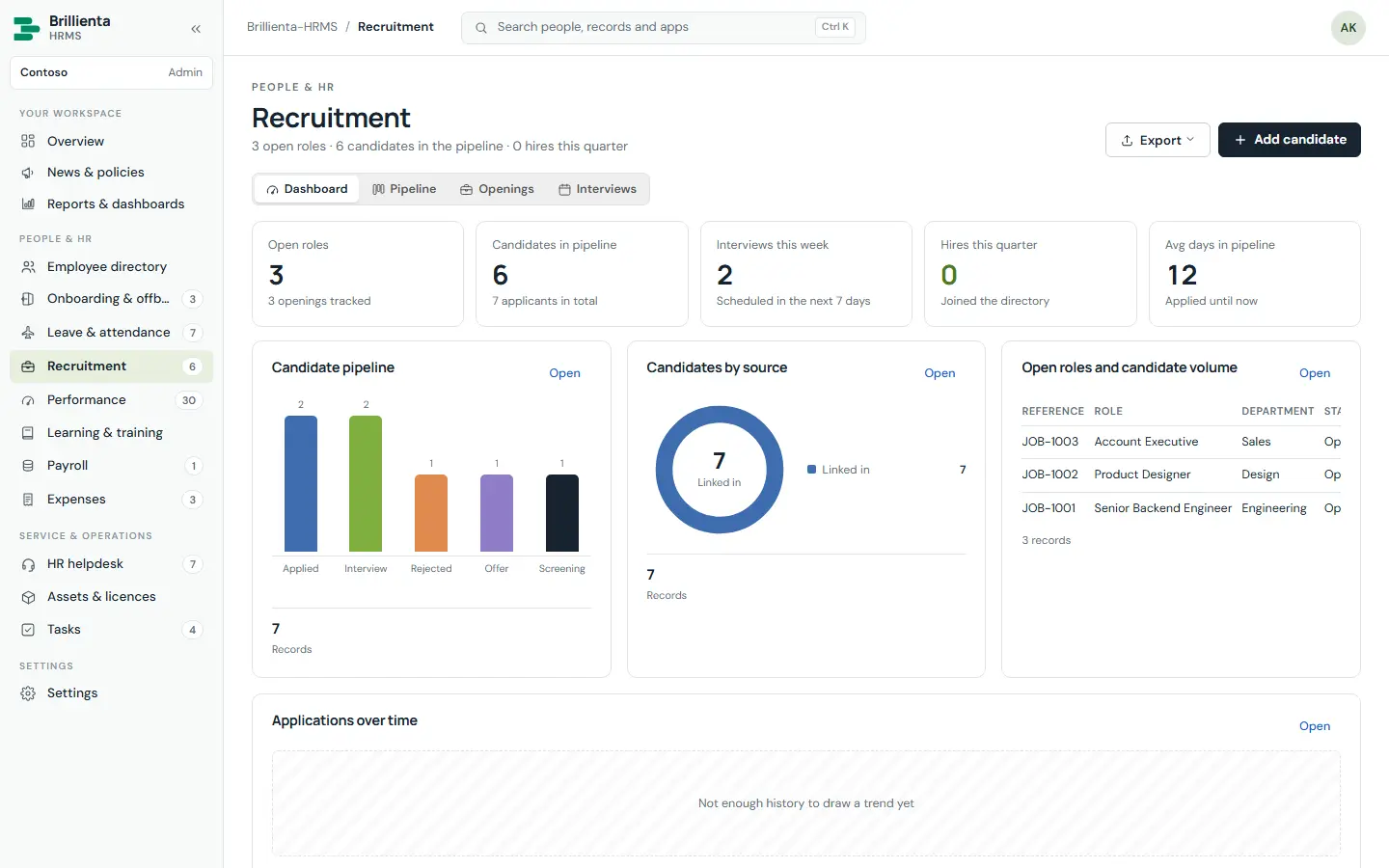Open the Candidate pipeline chart link
This screenshot has height=868, width=1389.
click(x=564, y=373)
